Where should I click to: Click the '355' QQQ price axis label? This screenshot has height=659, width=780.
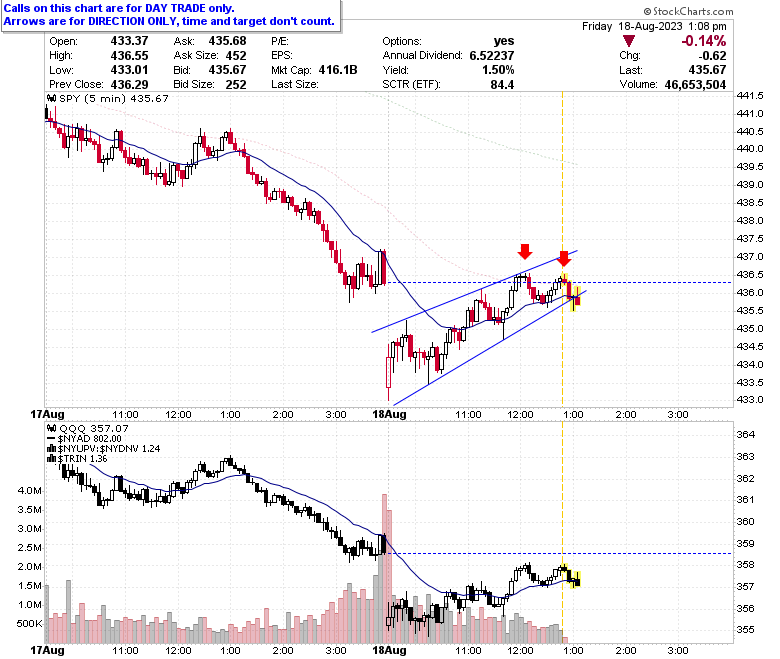click(745, 630)
